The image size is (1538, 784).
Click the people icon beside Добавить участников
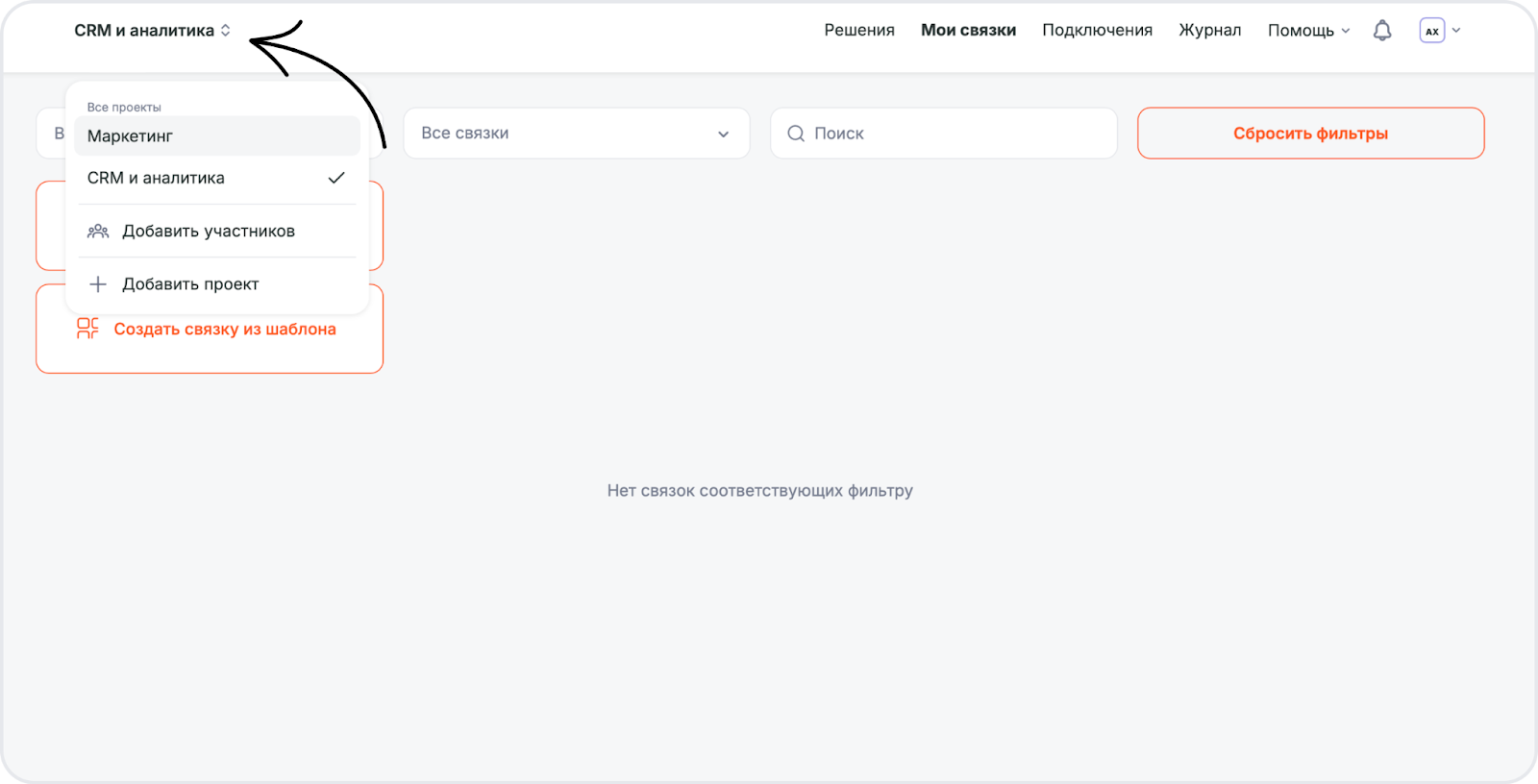(98, 232)
